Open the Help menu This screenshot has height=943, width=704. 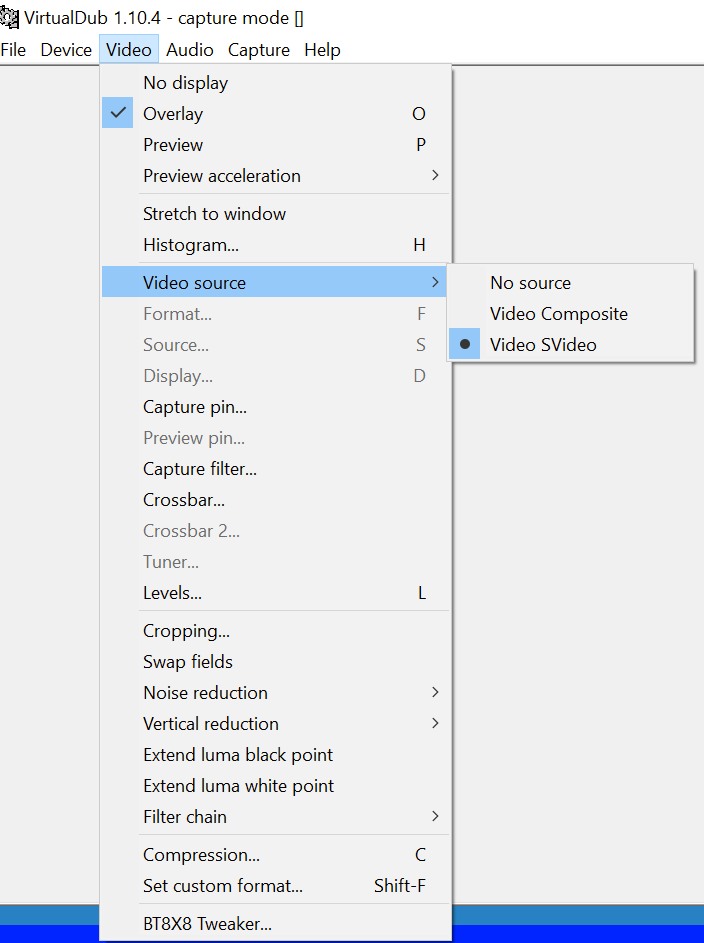coord(322,50)
